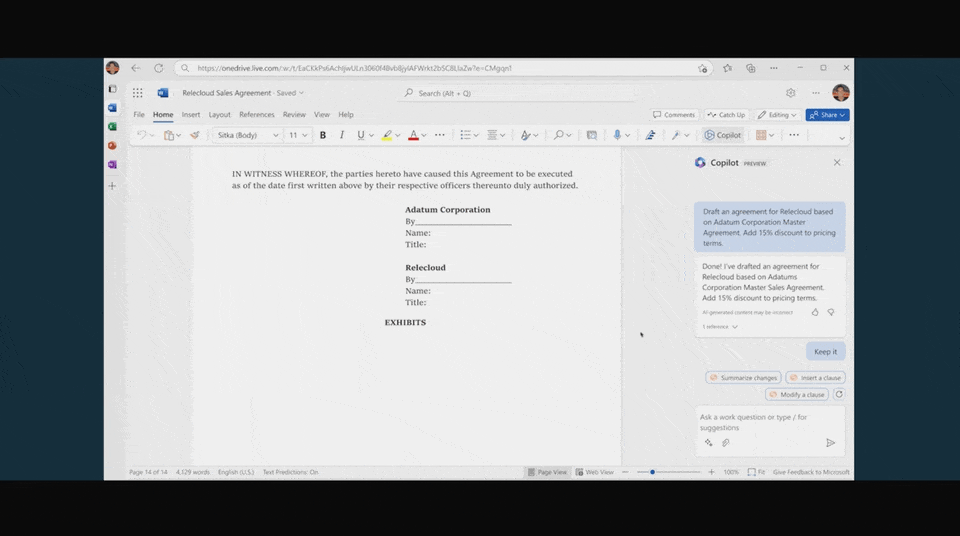
Task: Click the attach file paperclip in Copilot
Action: 726,443
